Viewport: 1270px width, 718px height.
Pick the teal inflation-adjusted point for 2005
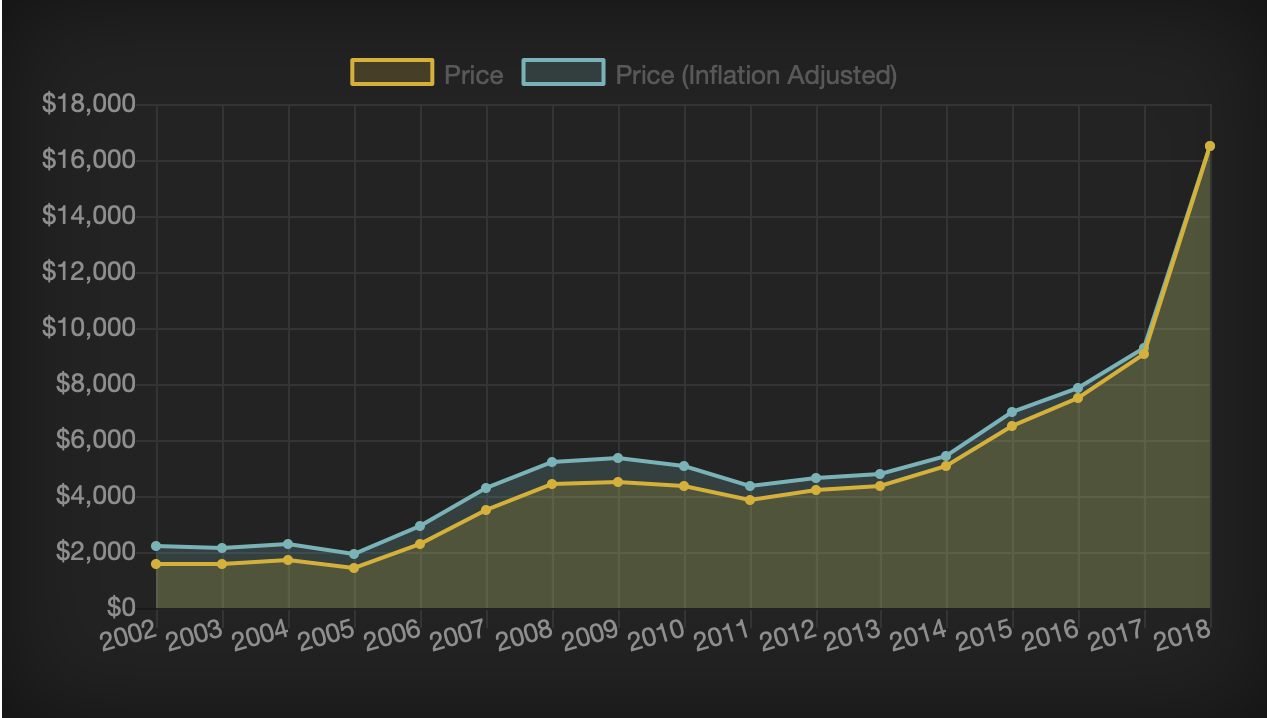[354, 554]
